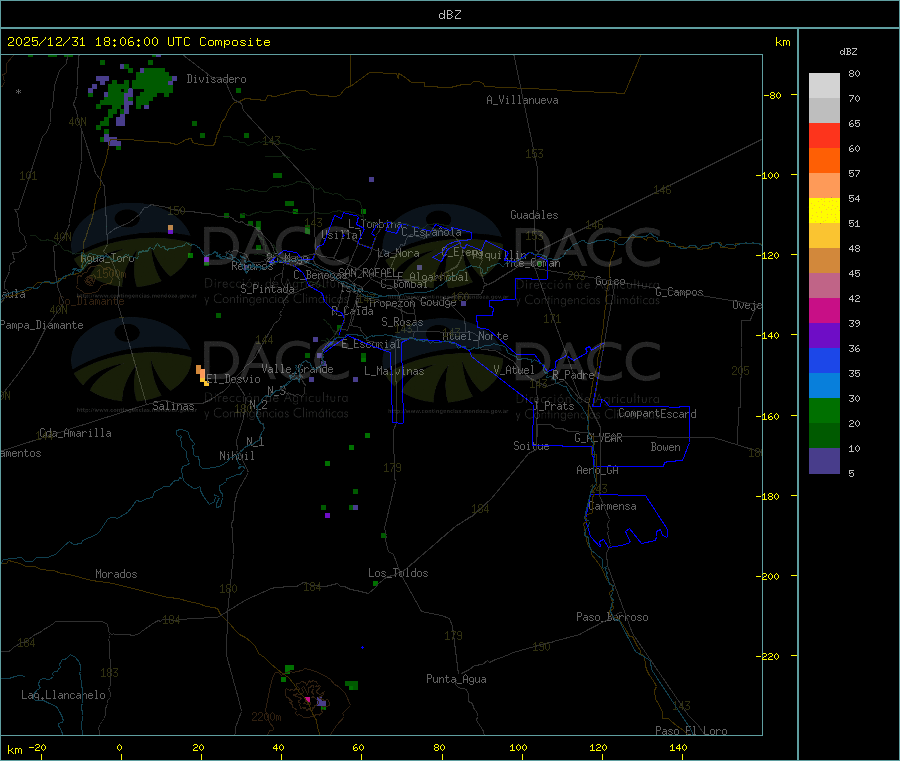Click the Pampa_Diamante label
The height and width of the screenshot is (761, 900).
click(42, 325)
